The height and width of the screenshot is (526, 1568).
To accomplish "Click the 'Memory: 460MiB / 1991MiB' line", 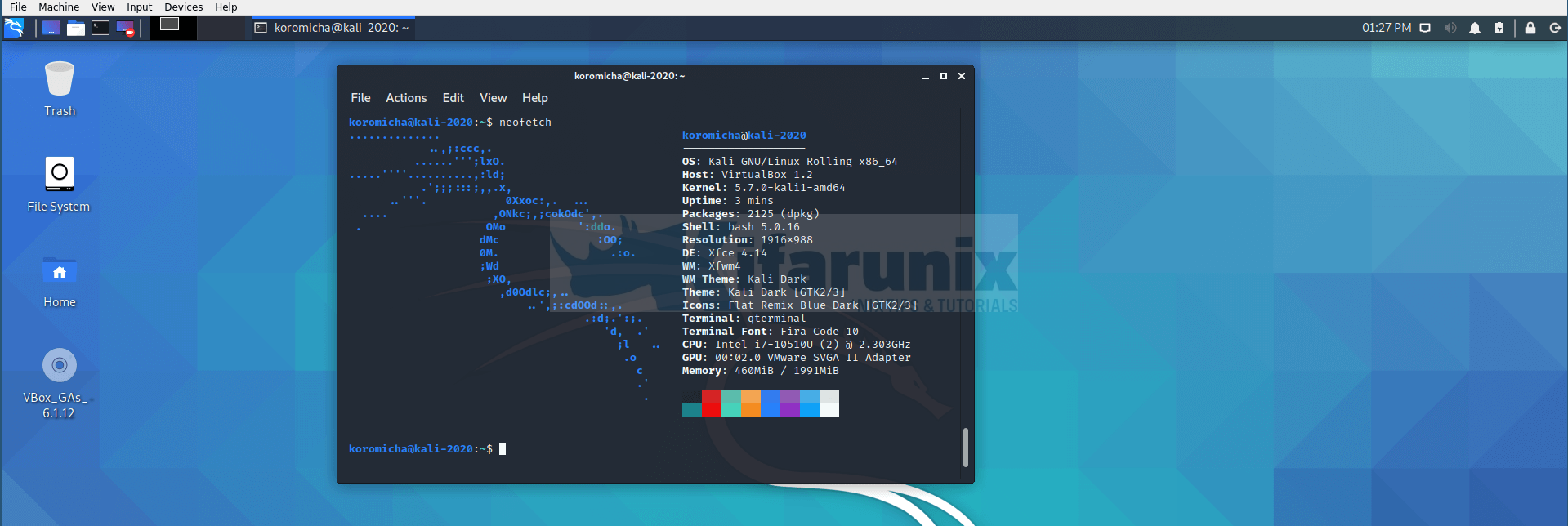I will (x=761, y=371).
